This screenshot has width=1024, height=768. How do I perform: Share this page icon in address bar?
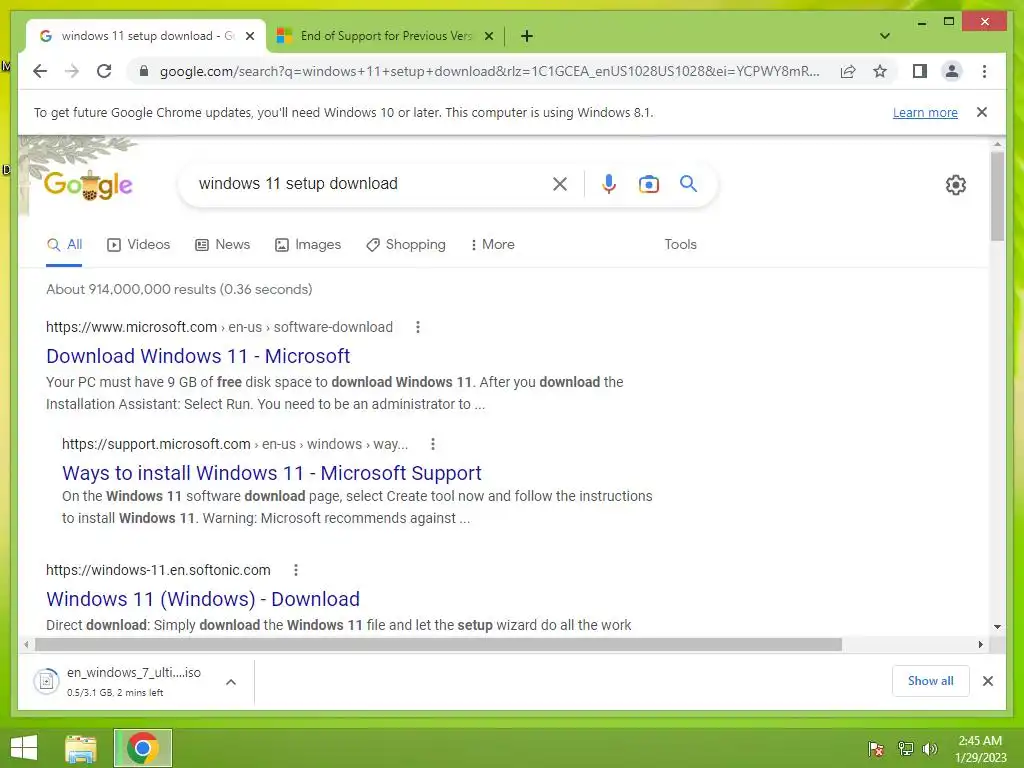(x=848, y=71)
